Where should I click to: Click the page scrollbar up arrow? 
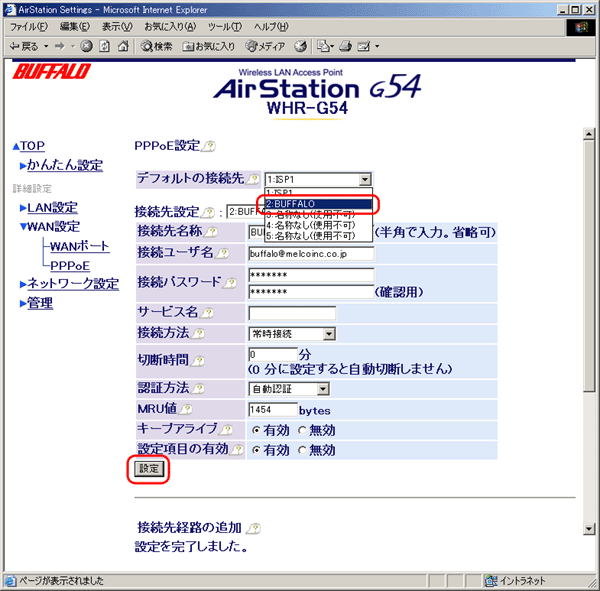[589, 134]
